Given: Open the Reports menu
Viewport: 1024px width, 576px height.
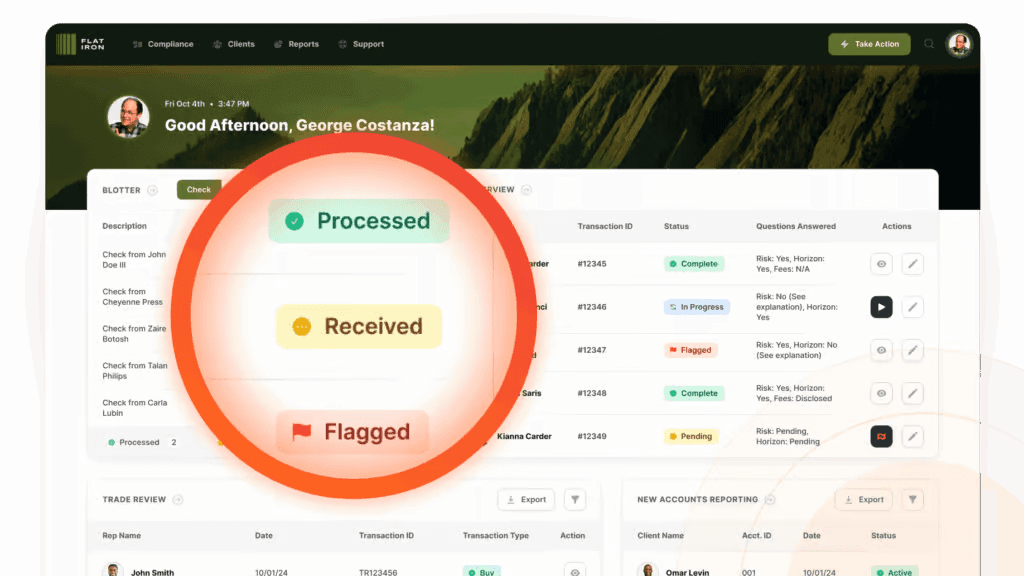Looking at the screenshot, I should click(x=296, y=44).
